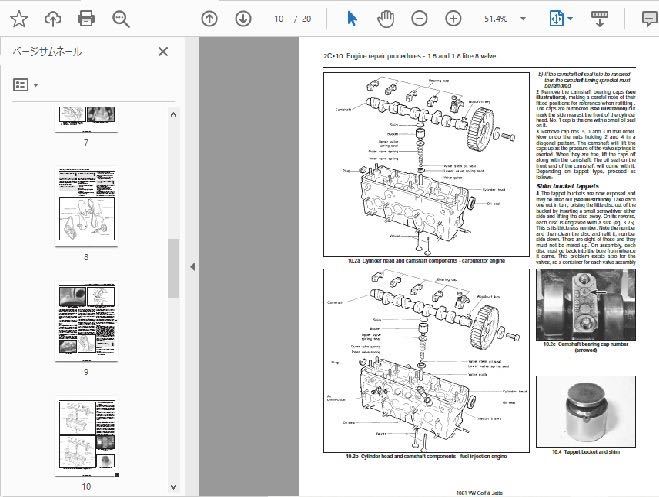Select the page 9 thumbnail
This screenshot has width=659, height=497.
tap(86, 322)
